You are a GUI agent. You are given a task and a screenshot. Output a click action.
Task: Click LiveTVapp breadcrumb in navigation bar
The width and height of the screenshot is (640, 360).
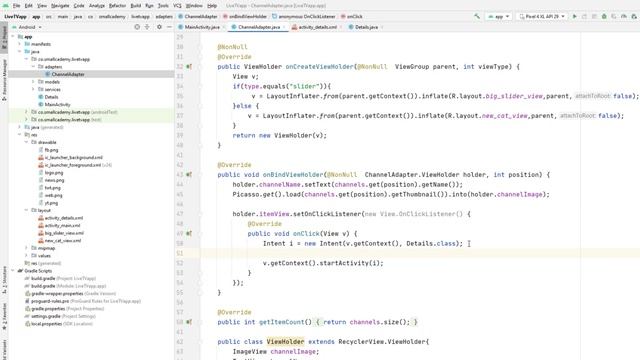pyautogui.click(x=16, y=16)
